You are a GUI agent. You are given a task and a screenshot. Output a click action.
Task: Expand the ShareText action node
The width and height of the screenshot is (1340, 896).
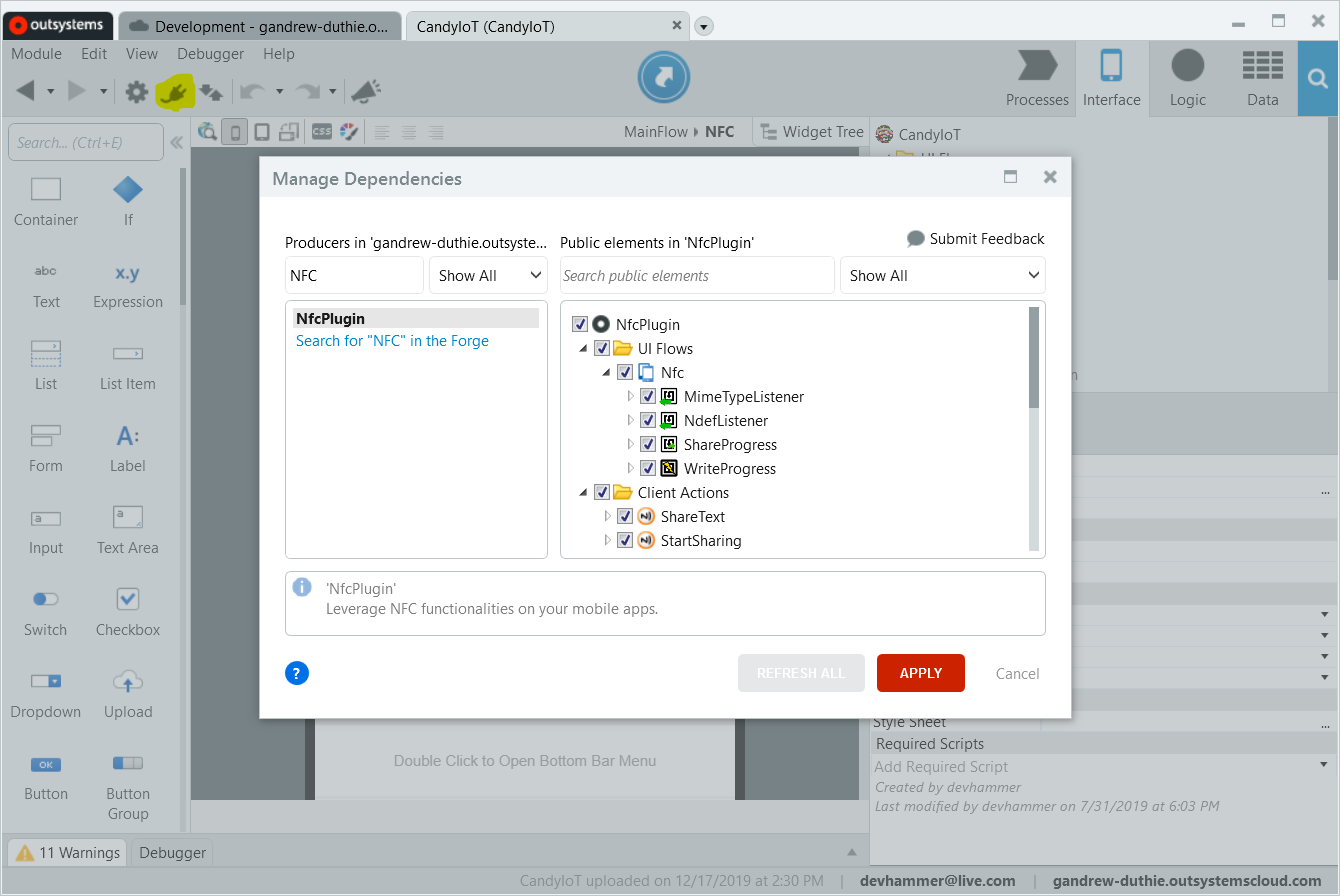(x=607, y=516)
